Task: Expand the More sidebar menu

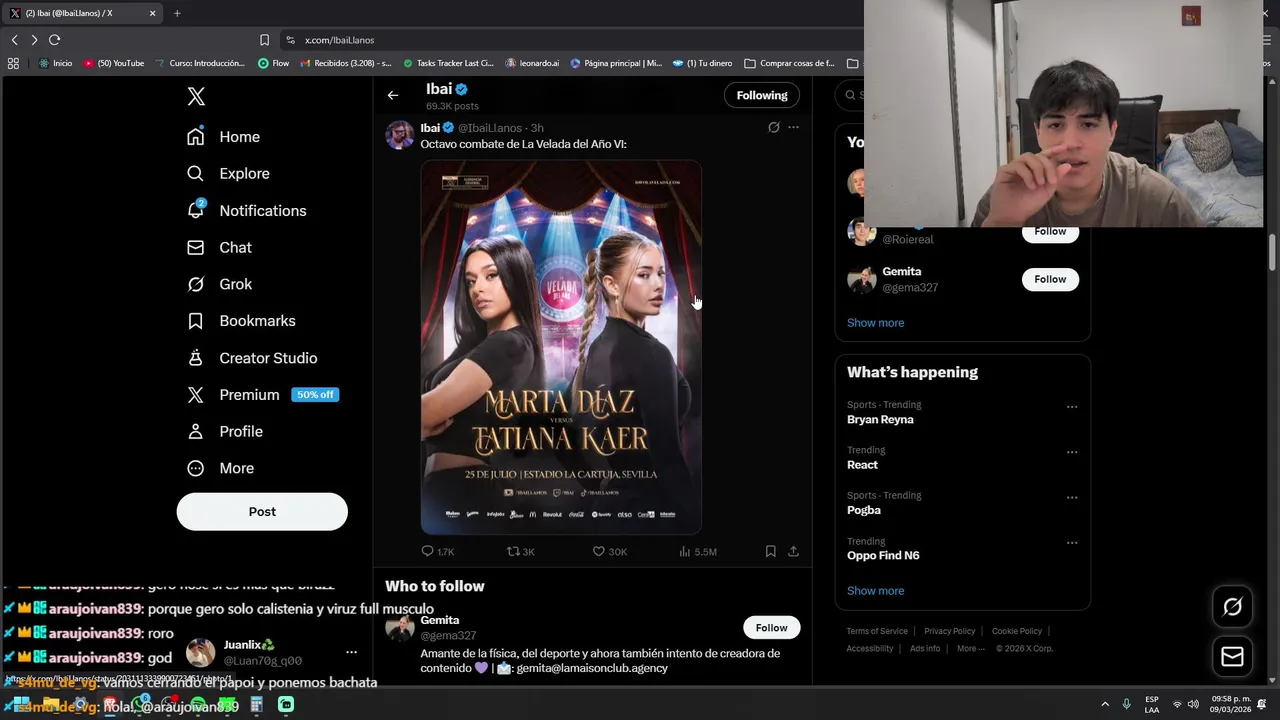Action: tap(220, 469)
